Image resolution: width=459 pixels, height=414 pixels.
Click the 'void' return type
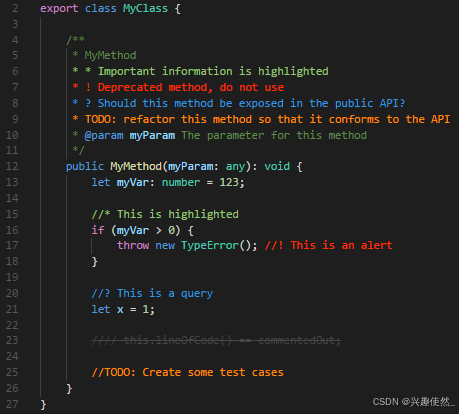point(277,166)
